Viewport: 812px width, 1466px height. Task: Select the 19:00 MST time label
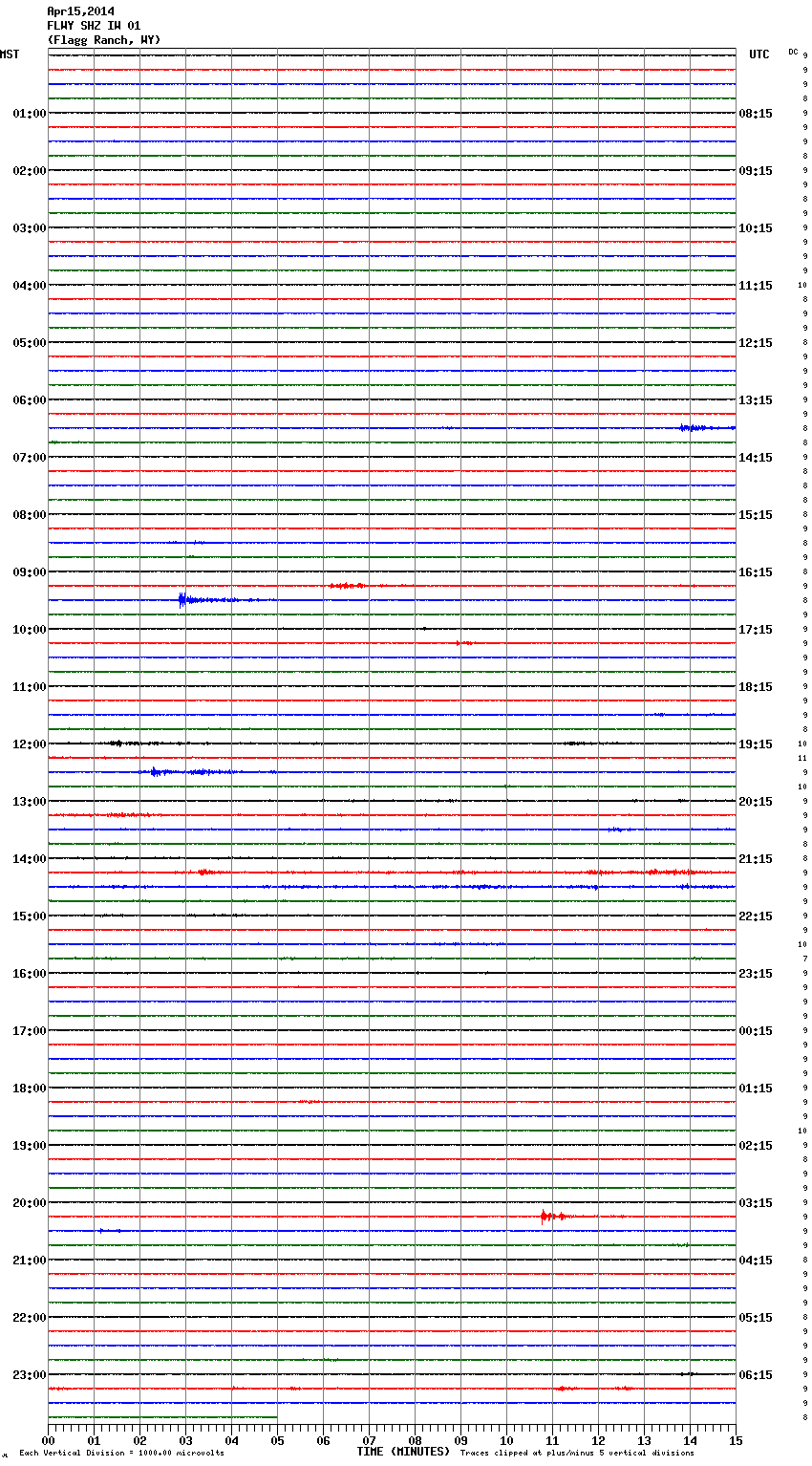coord(30,1146)
